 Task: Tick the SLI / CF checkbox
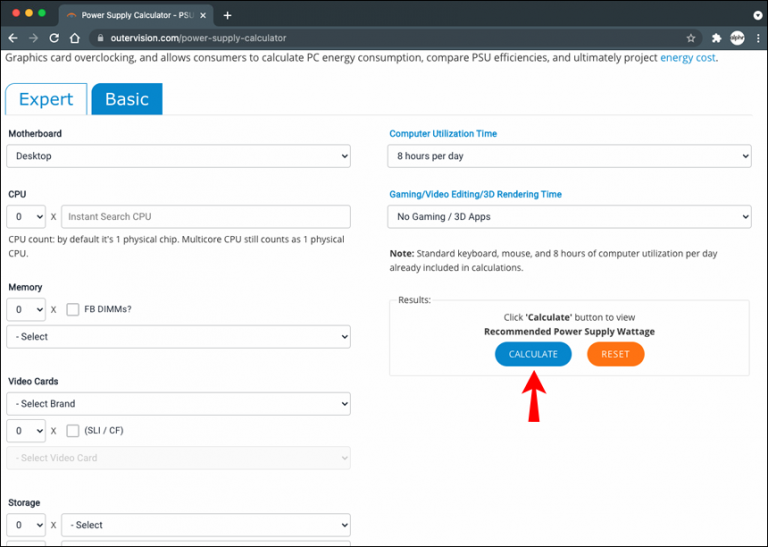73,431
